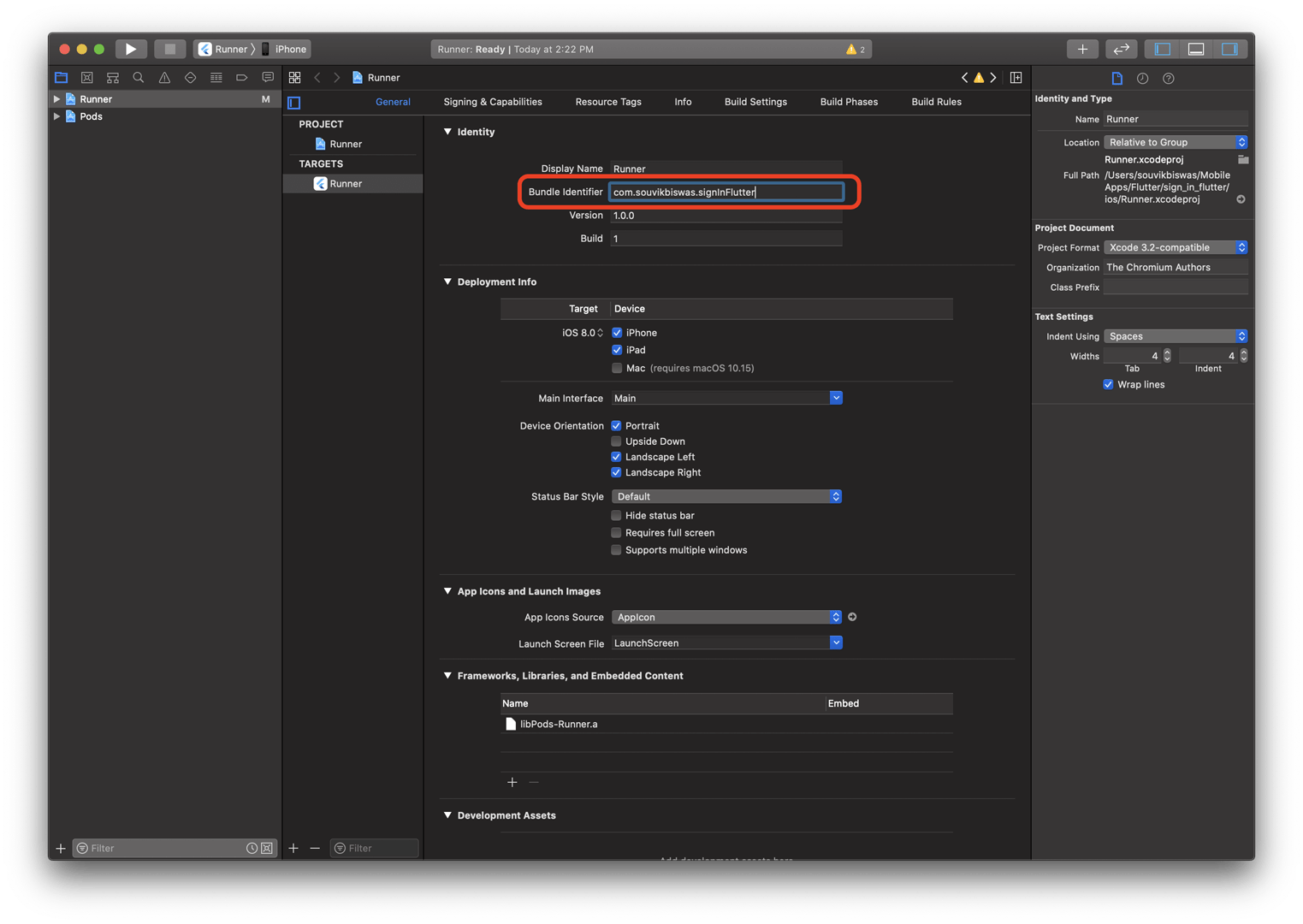Open the Indent Using dropdown
This screenshot has width=1303, height=924.
coord(1176,336)
